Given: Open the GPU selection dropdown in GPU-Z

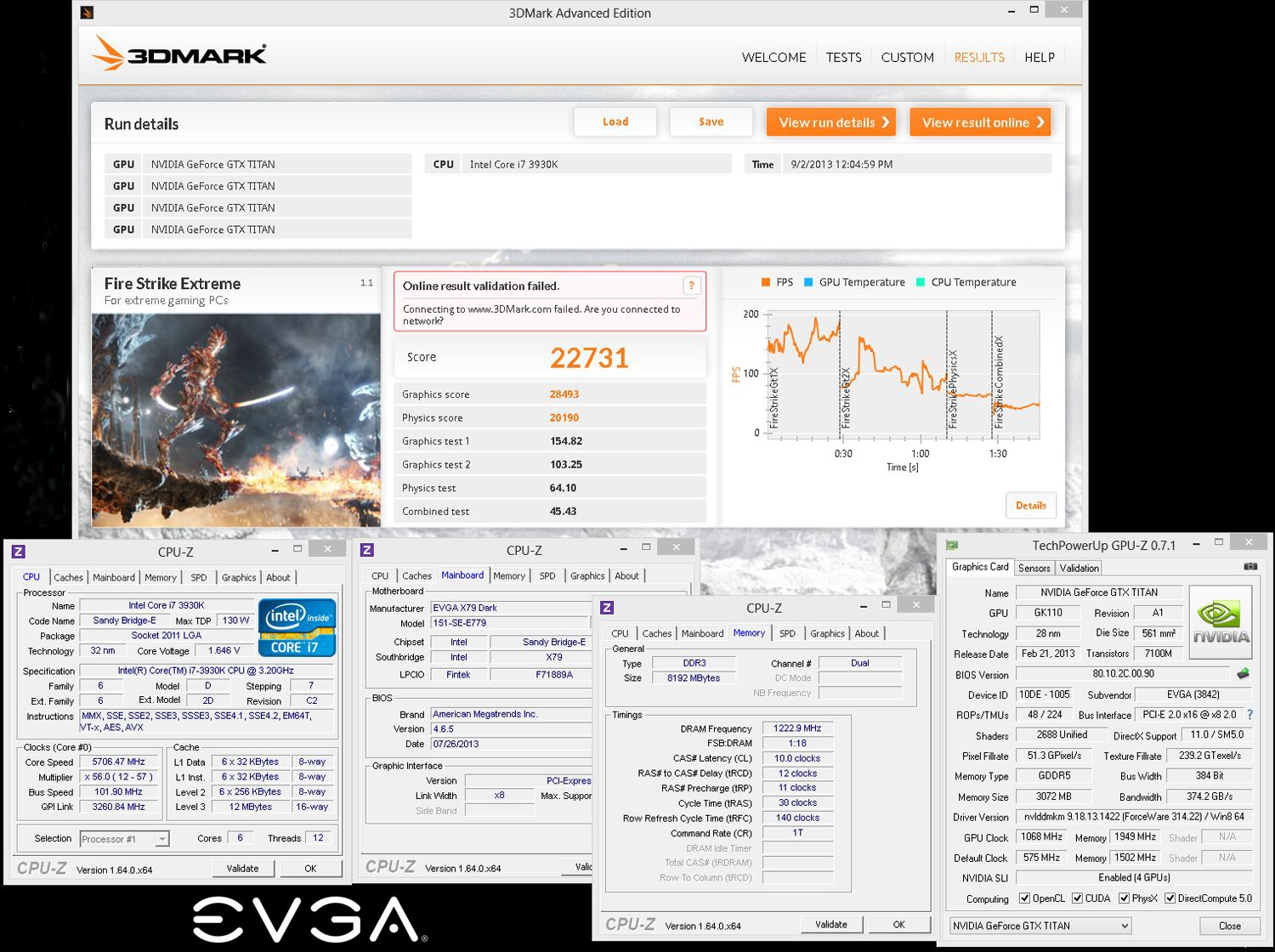Looking at the screenshot, I should pos(1040,926).
